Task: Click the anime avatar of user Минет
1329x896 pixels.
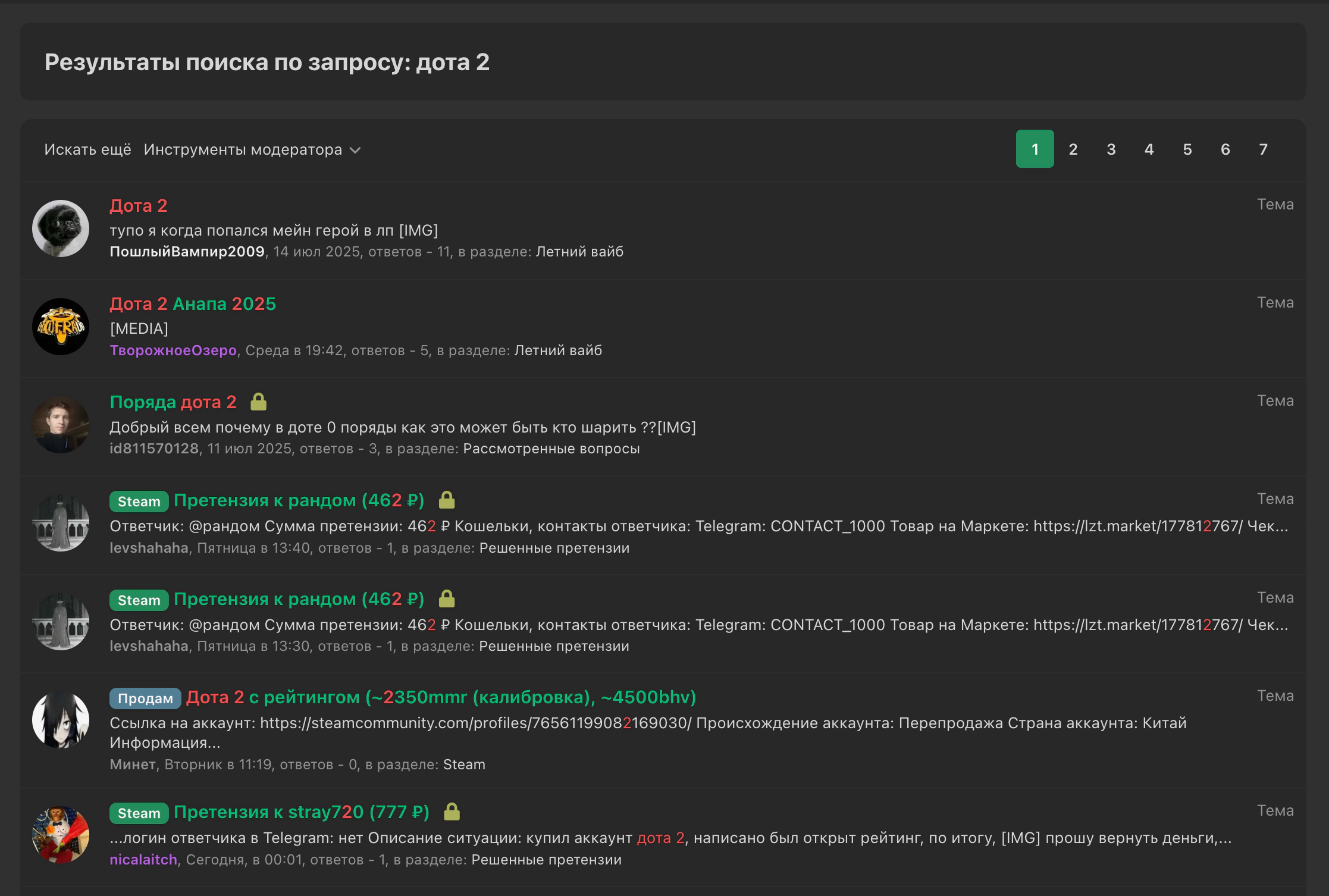Action: [61, 720]
